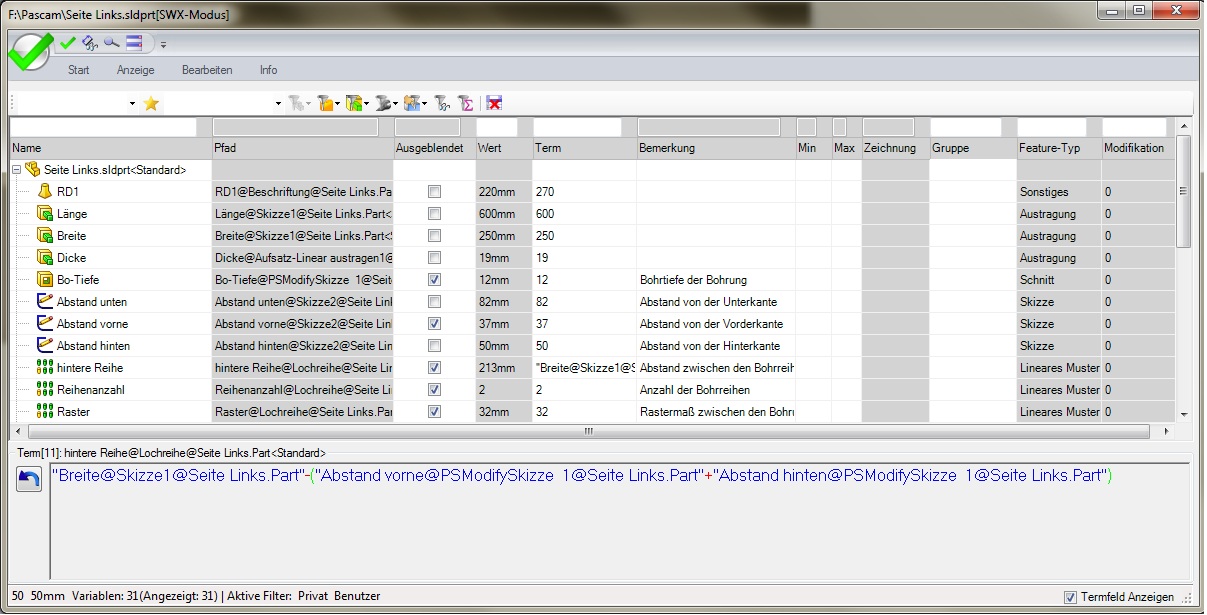Collapse the Seite Links.sldprt tree node

point(16,170)
